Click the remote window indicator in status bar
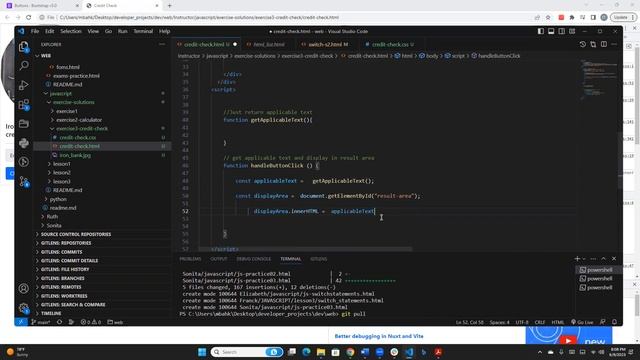 21,322
